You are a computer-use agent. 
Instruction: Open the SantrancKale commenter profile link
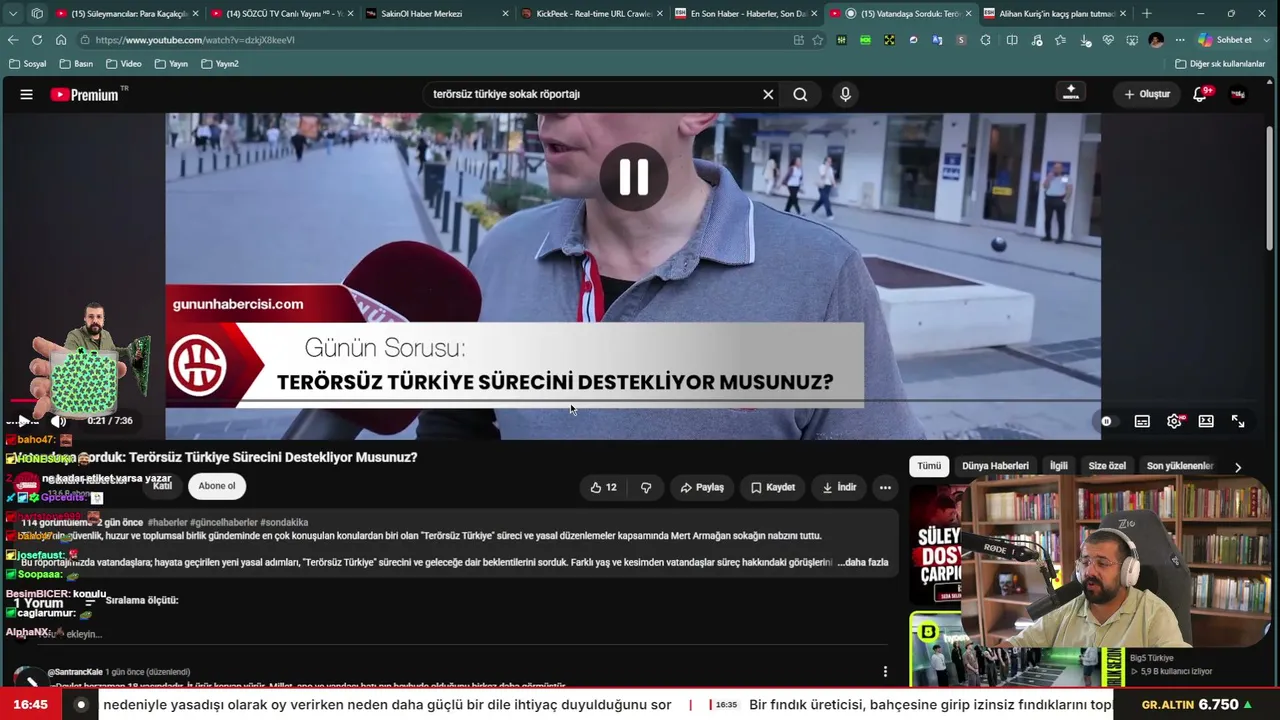pyautogui.click(x=76, y=672)
